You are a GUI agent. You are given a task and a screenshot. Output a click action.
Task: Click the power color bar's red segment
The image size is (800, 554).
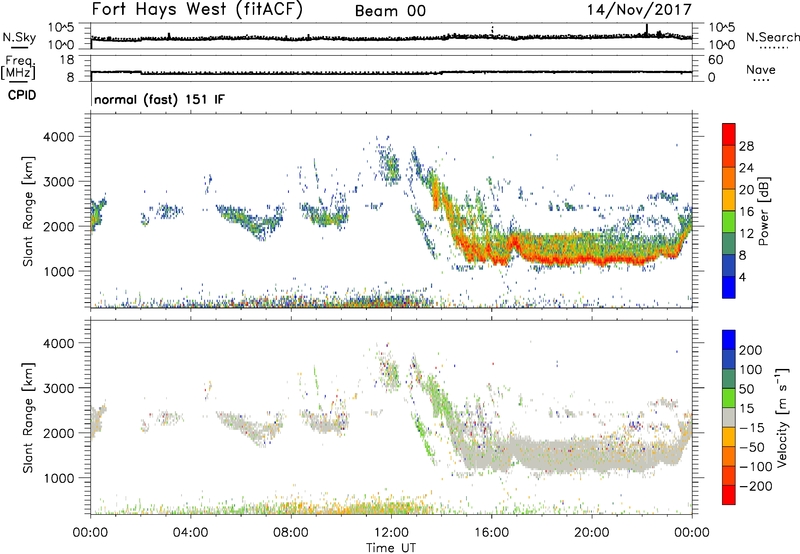click(x=729, y=134)
